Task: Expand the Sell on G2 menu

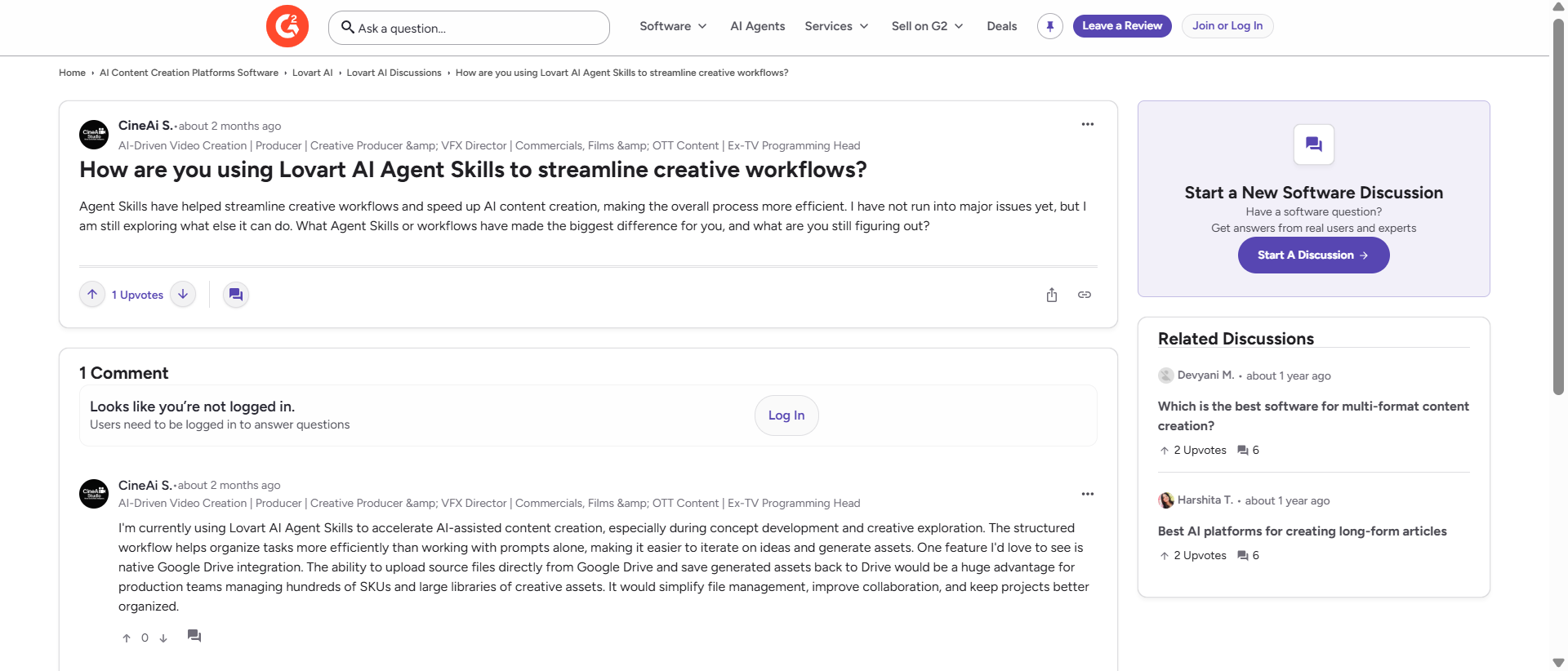Action: point(928,26)
